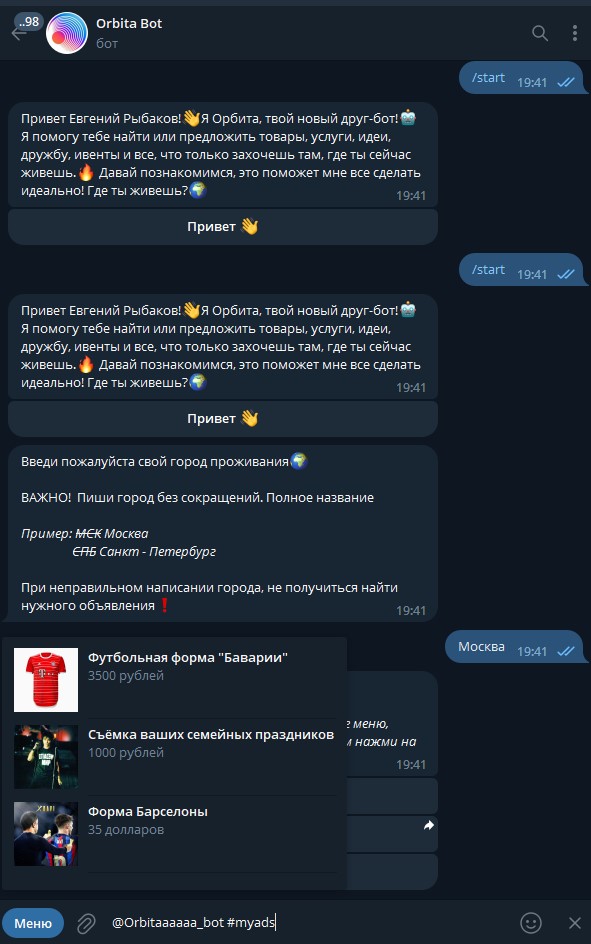Image resolution: width=591 pixels, height=944 pixels.
Task: Clear the inline query with the X icon
Action: pos(575,922)
